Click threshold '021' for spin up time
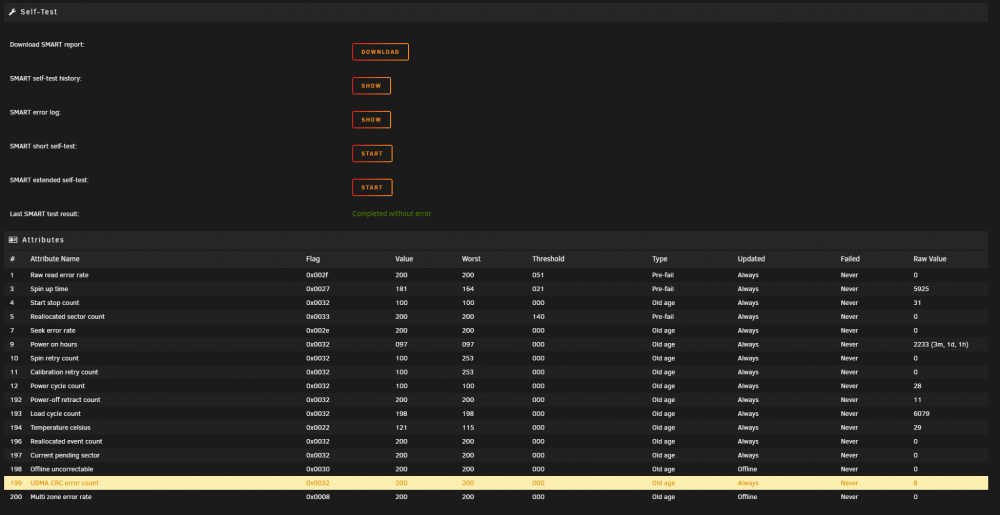The height and width of the screenshot is (515, 1000). point(538,289)
